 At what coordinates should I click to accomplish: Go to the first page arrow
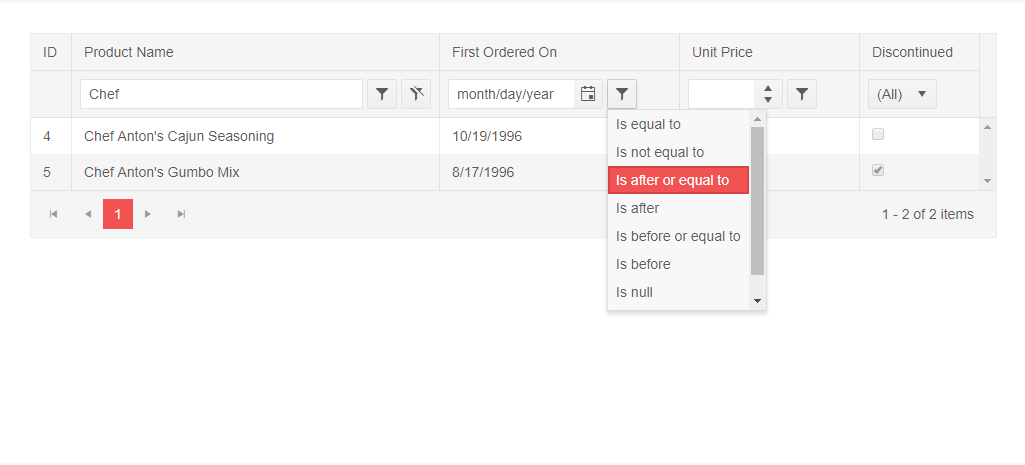(54, 214)
